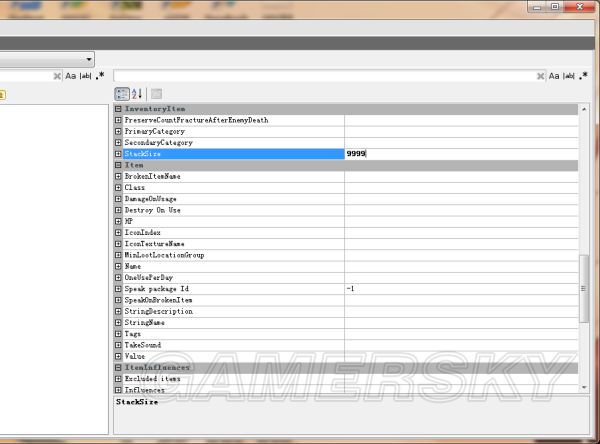
Task: Toggle match case (Aa) on left search
Action: click(x=71, y=76)
